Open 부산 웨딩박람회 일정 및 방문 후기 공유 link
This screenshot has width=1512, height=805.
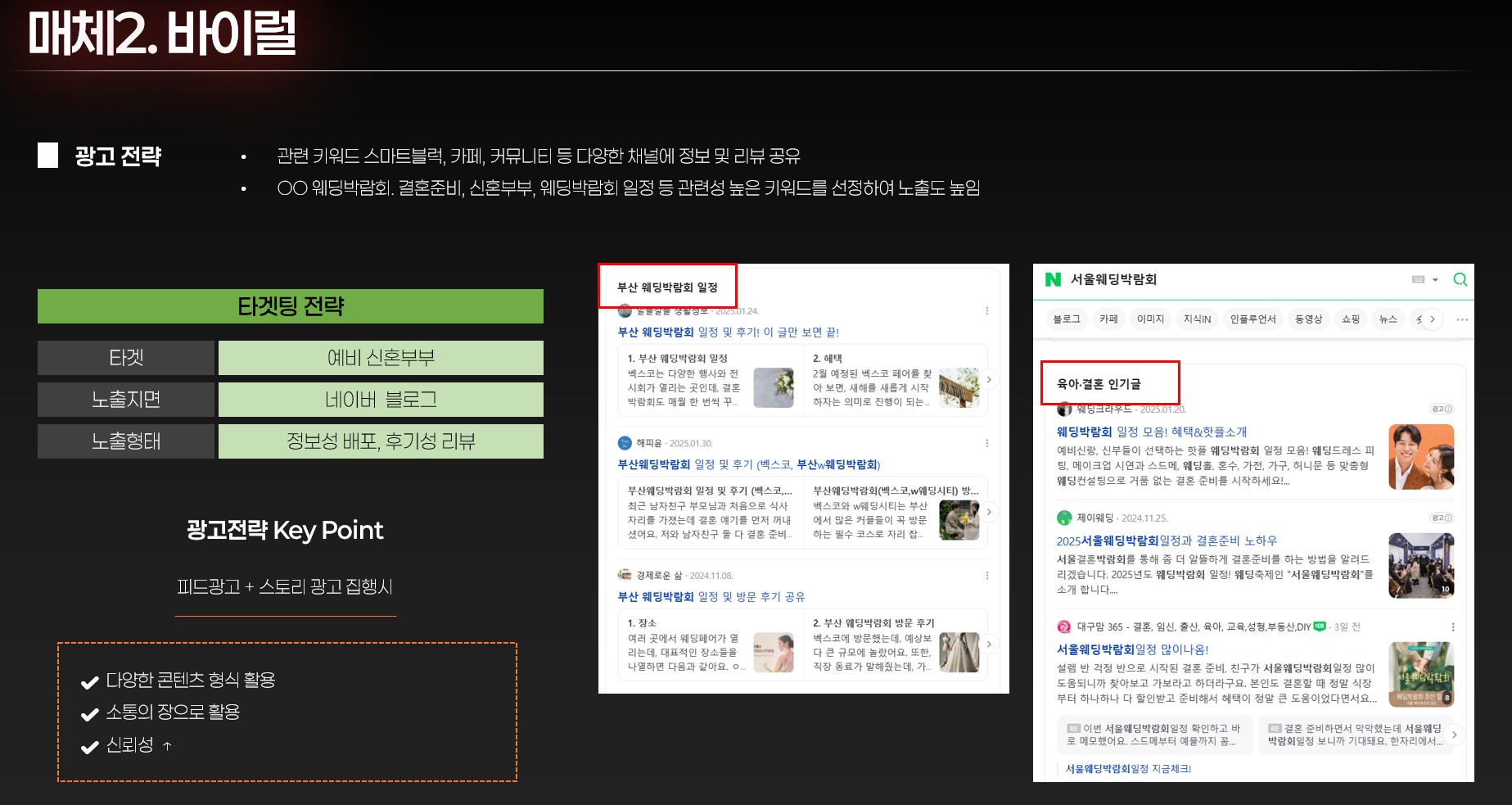pyautogui.click(x=711, y=597)
